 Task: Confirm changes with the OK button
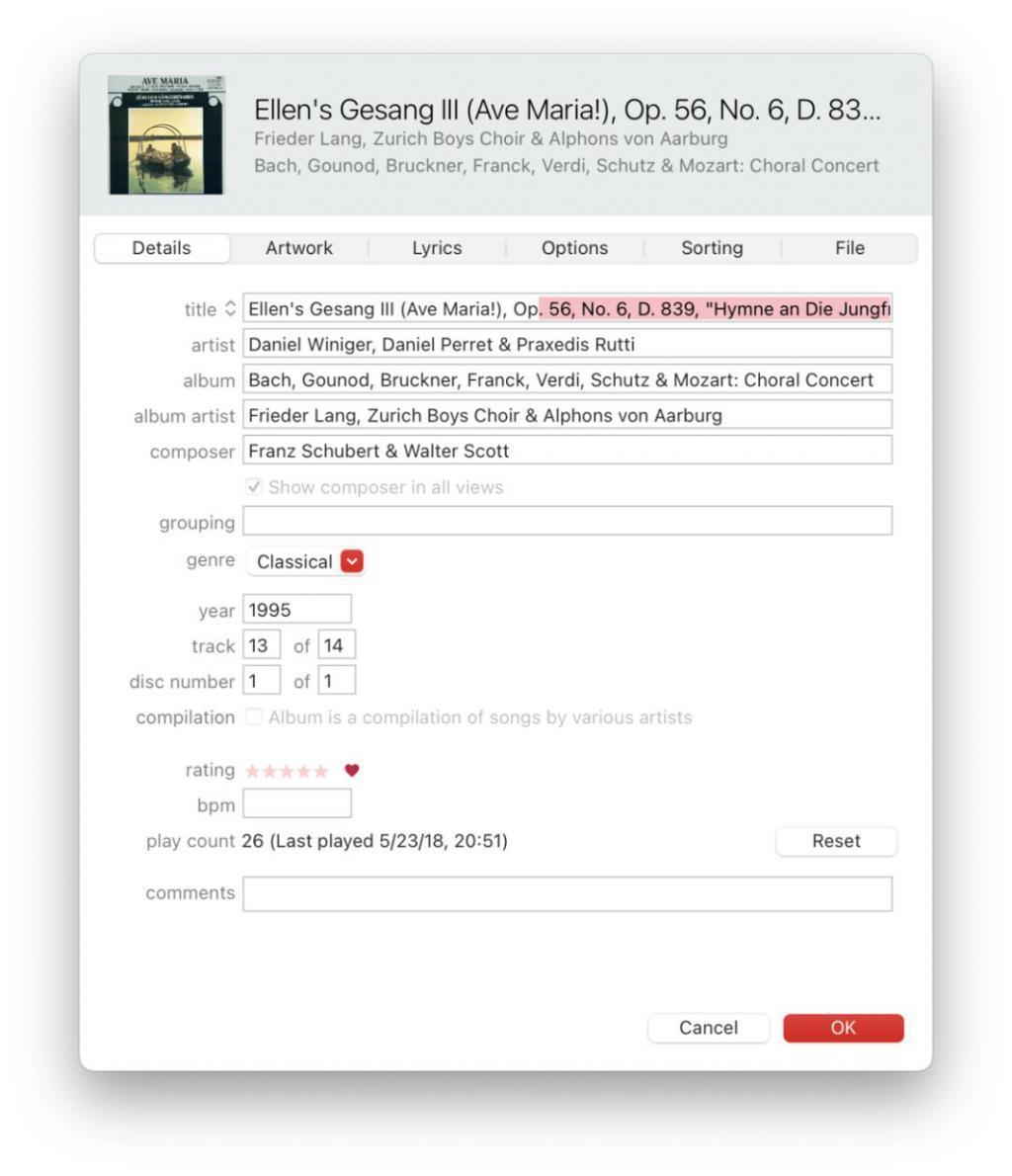[x=842, y=1028]
